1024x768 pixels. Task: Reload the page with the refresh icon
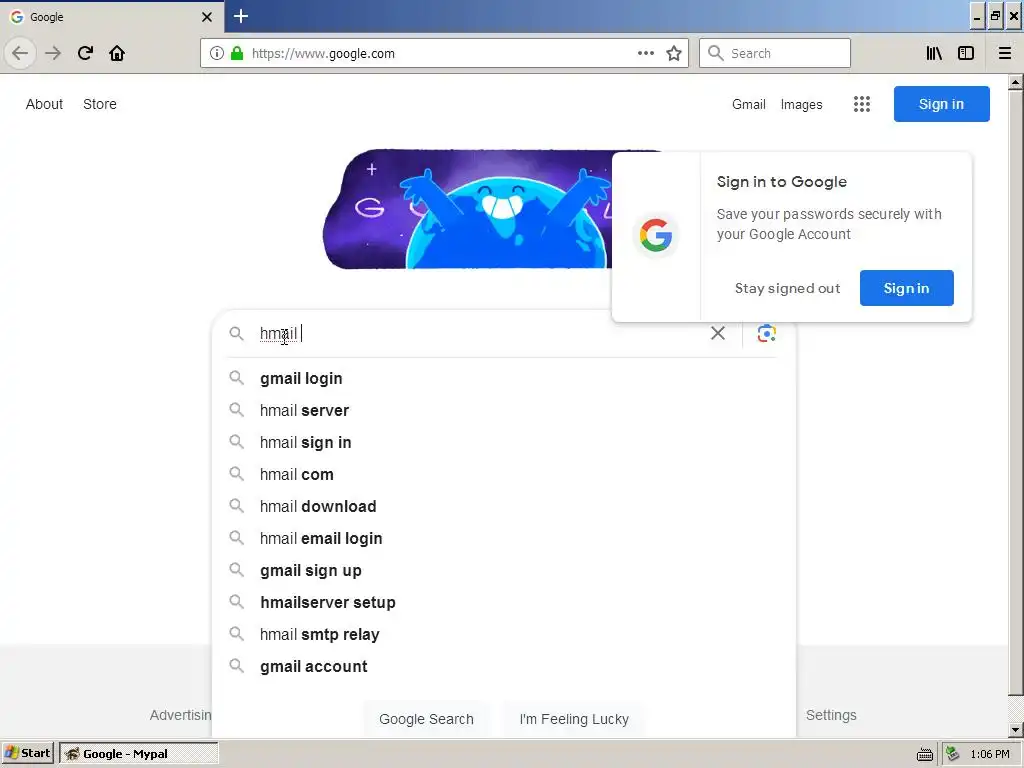tap(85, 53)
